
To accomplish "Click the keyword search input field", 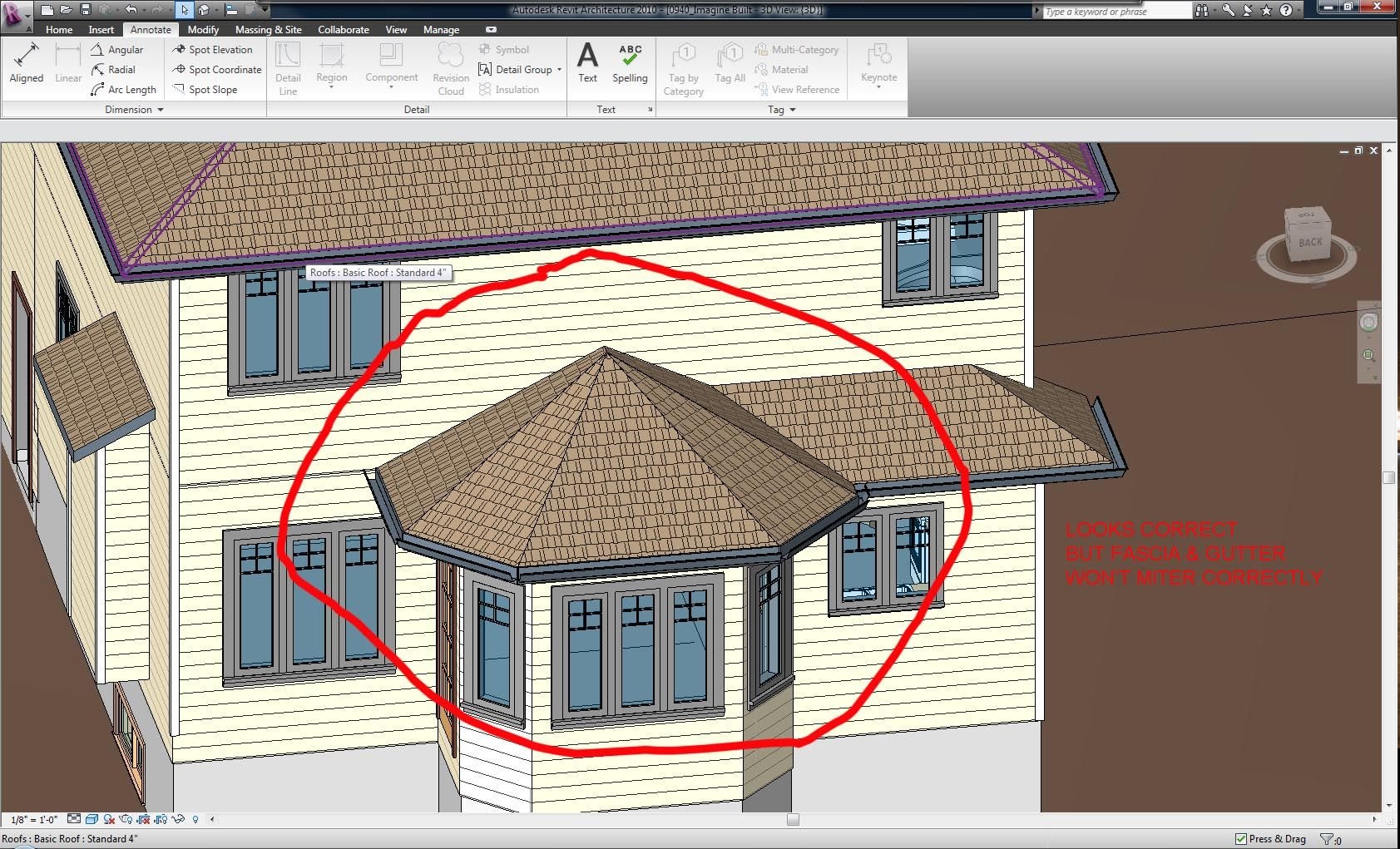I will tap(1115, 12).
